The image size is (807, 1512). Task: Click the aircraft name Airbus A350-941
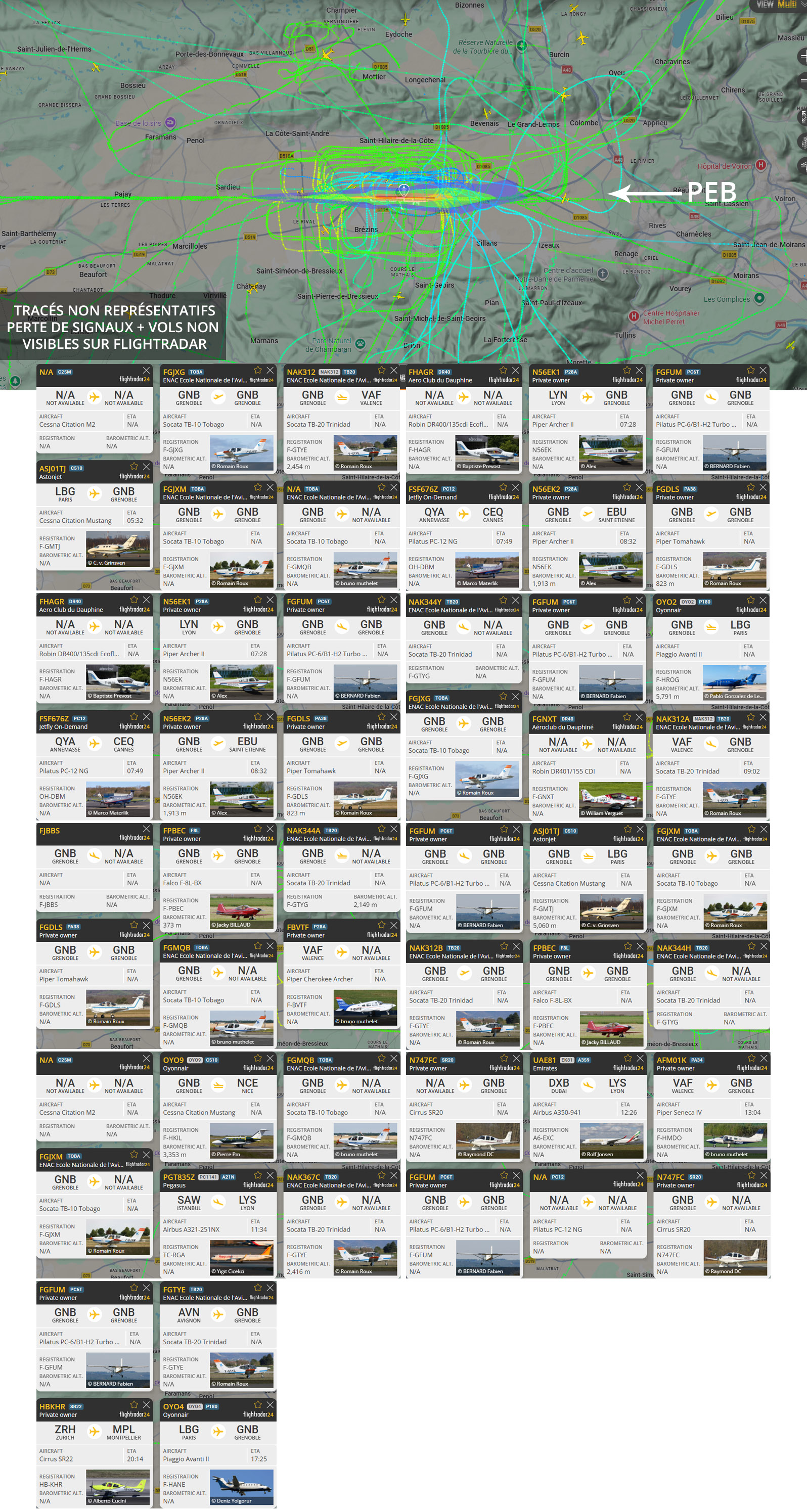coord(557,1112)
